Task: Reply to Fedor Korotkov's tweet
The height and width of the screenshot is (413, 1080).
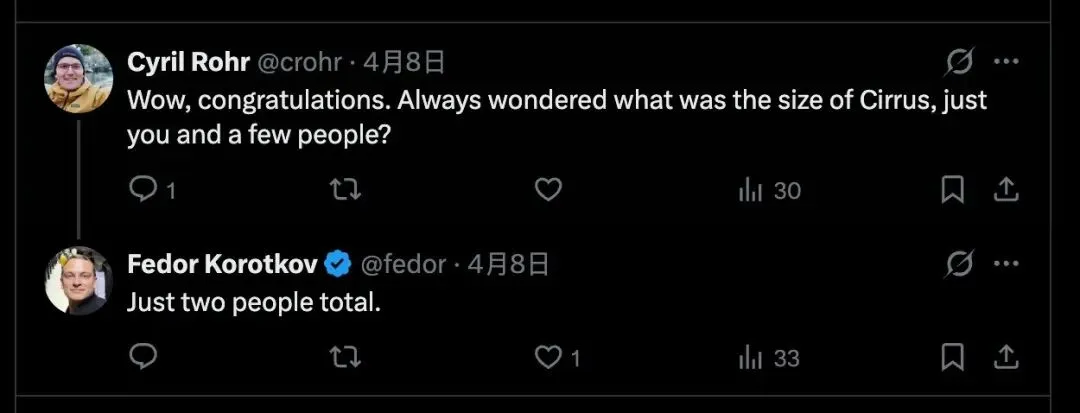Action: point(145,356)
